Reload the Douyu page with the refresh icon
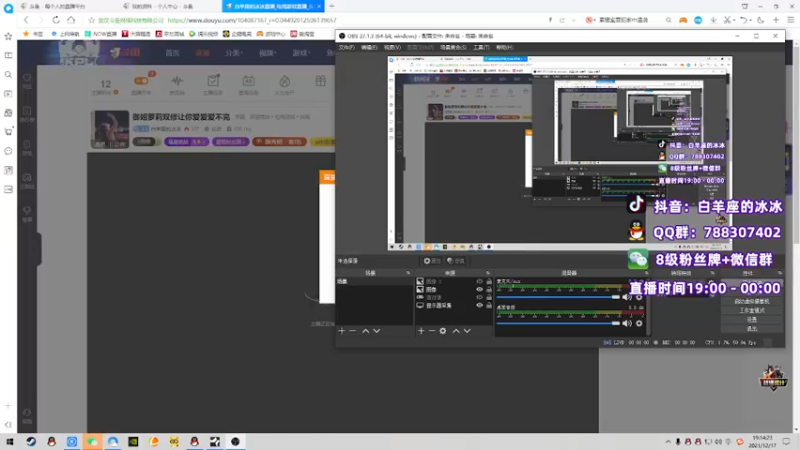This screenshot has height=450, width=800. [56, 20]
